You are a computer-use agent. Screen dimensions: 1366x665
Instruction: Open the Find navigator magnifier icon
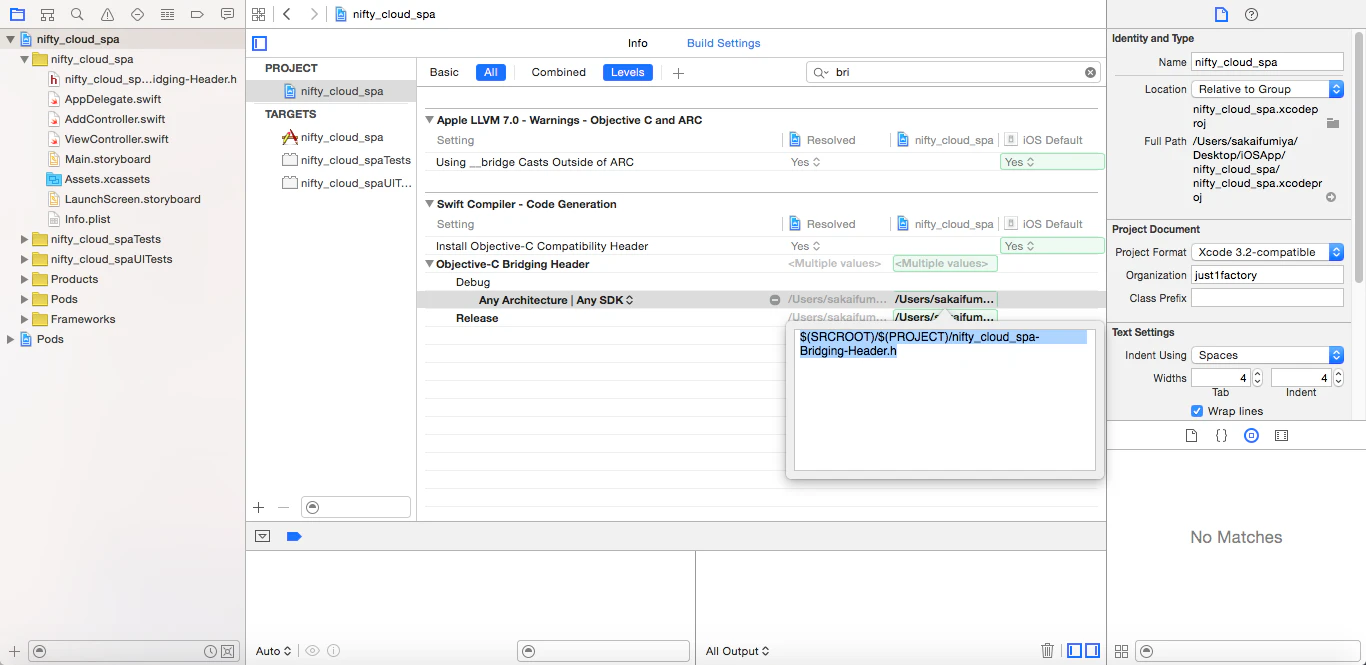(77, 15)
